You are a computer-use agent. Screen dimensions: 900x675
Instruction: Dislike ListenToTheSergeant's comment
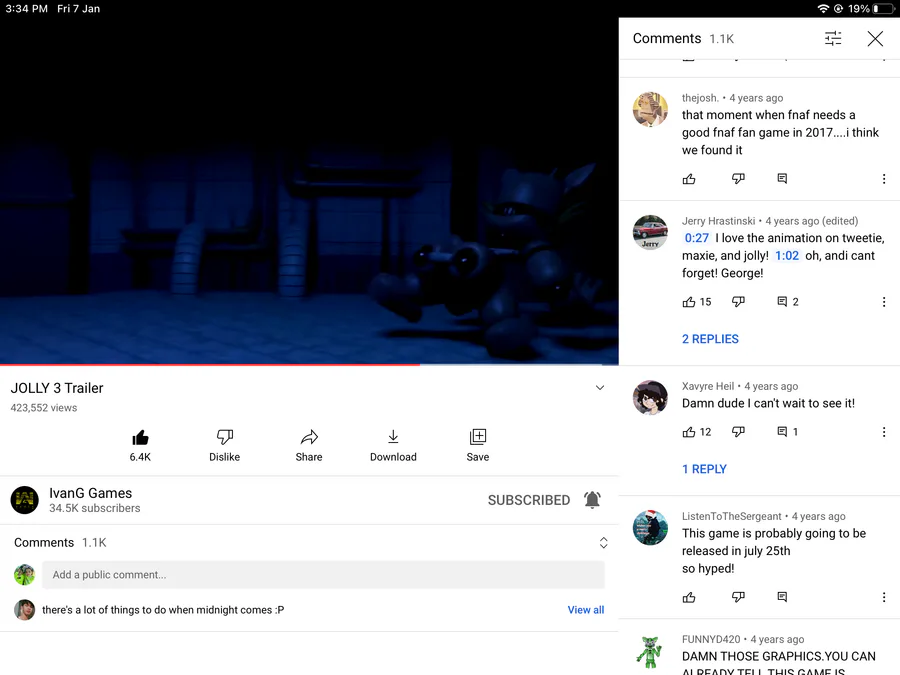click(x=738, y=598)
